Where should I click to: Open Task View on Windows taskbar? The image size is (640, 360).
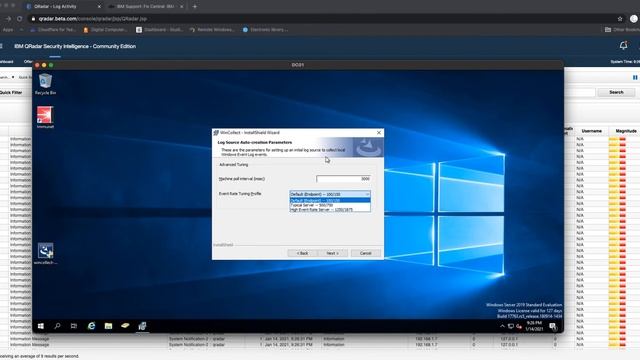point(73,326)
